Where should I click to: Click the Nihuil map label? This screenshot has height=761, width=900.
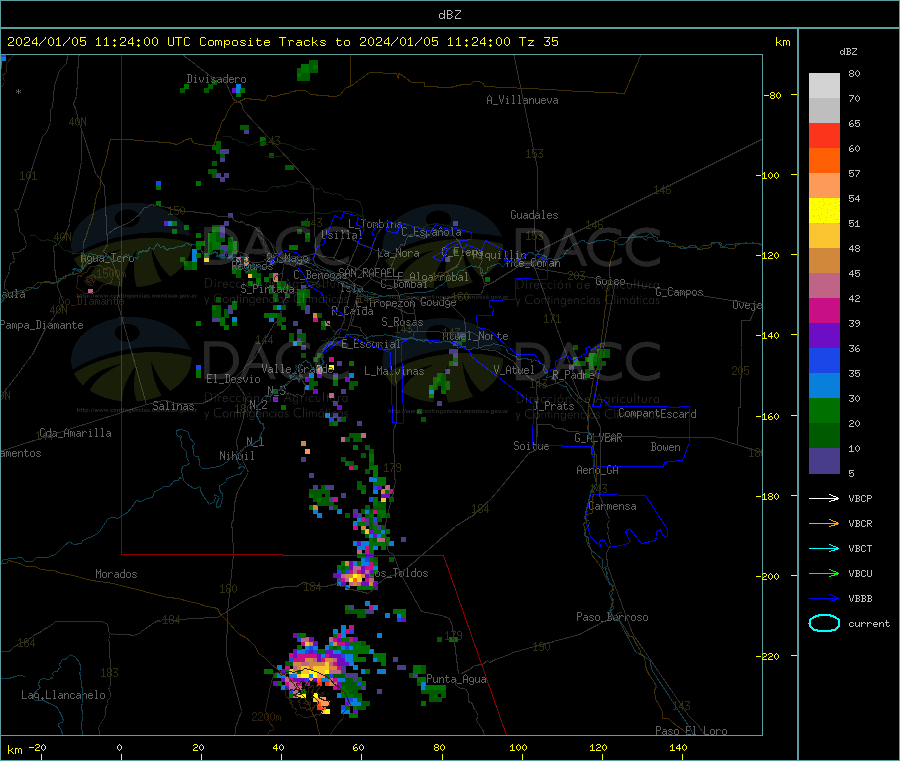[x=237, y=456]
